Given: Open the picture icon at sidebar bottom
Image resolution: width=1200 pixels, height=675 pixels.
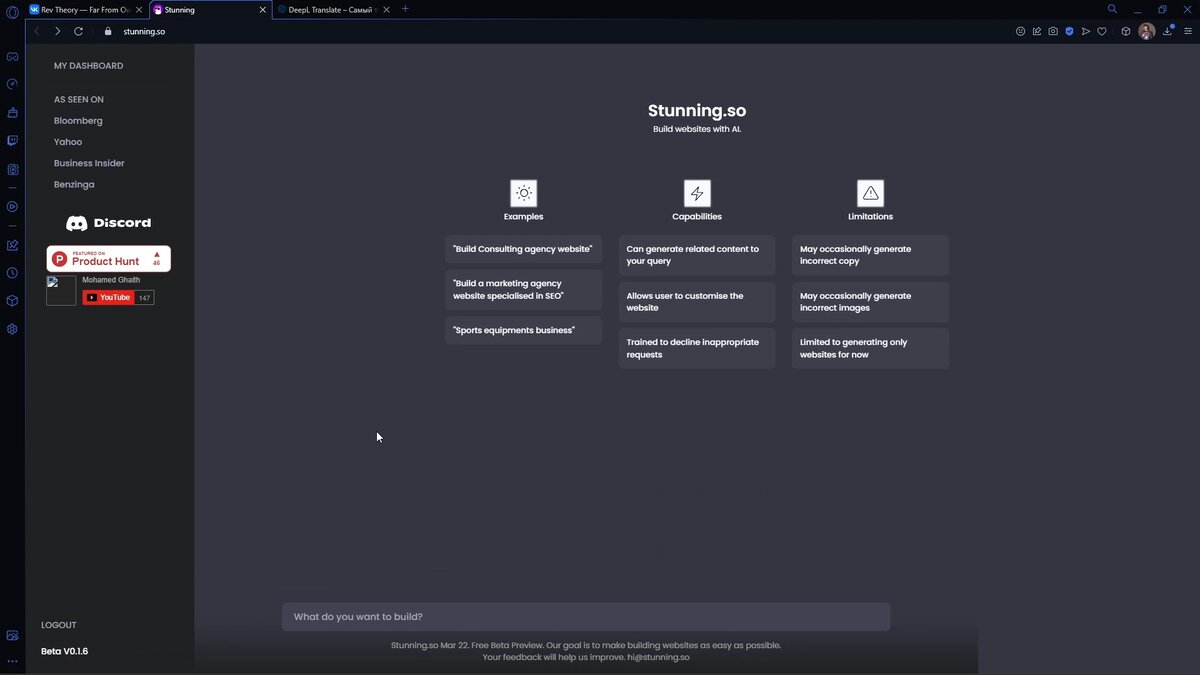Looking at the screenshot, I should pyautogui.click(x=12, y=635).
